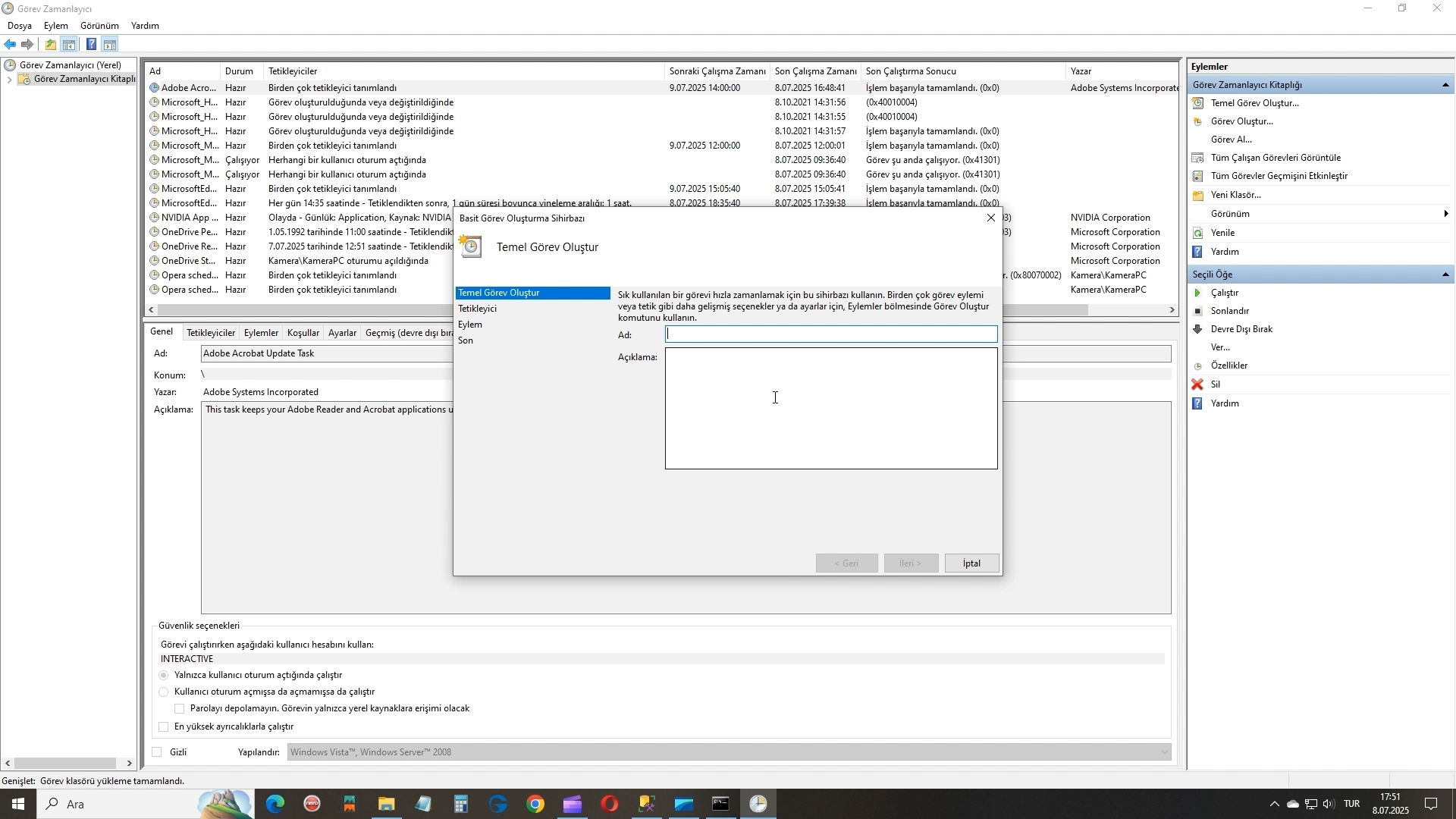The width and height of the screenshot is (1456, 819).
Task: Click the Yeni Klasör folder icon
Action: point(1198,195)
